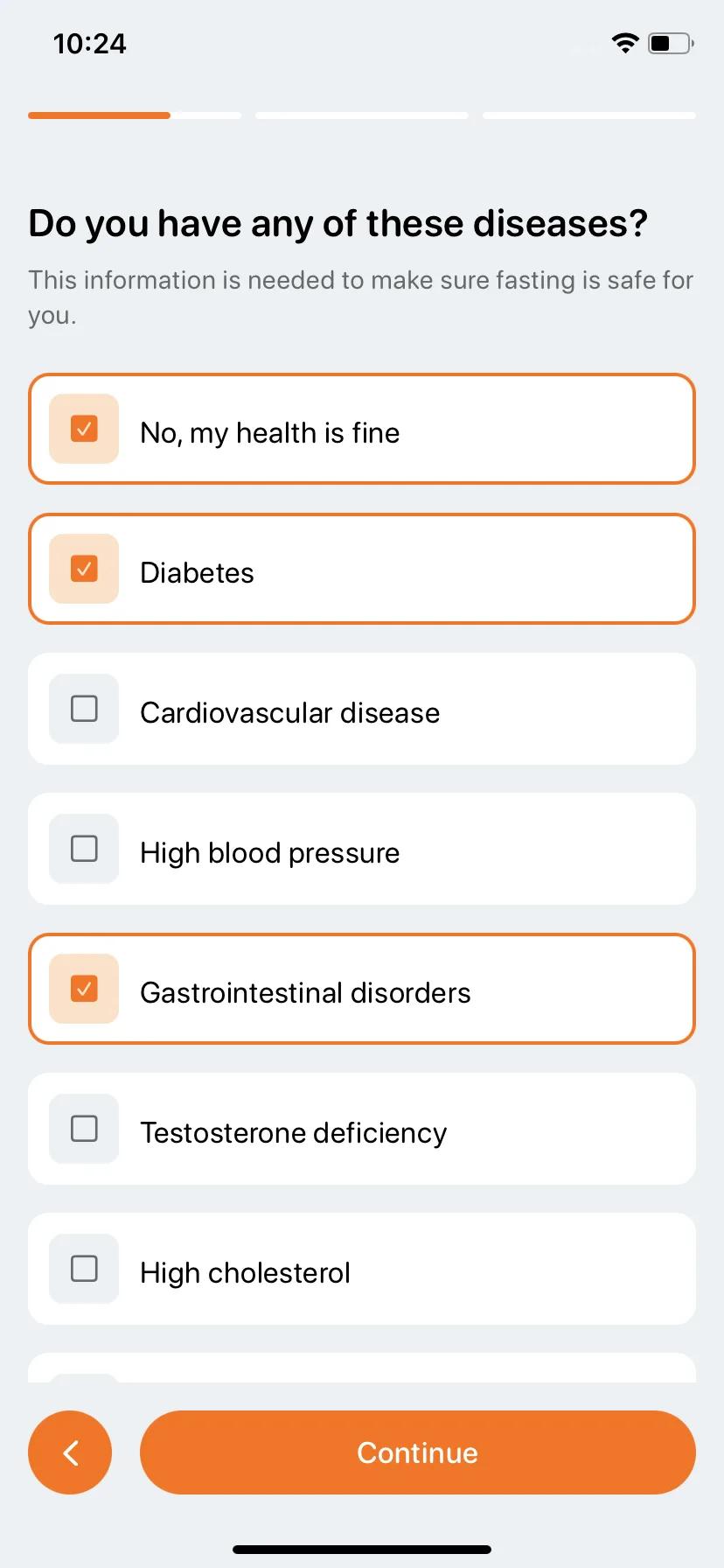Uncheck the 'No, my health is fine' checkbox
The height and width of the screenshot is (1568, 724).
pyautogui.click(x=84, y=429)
